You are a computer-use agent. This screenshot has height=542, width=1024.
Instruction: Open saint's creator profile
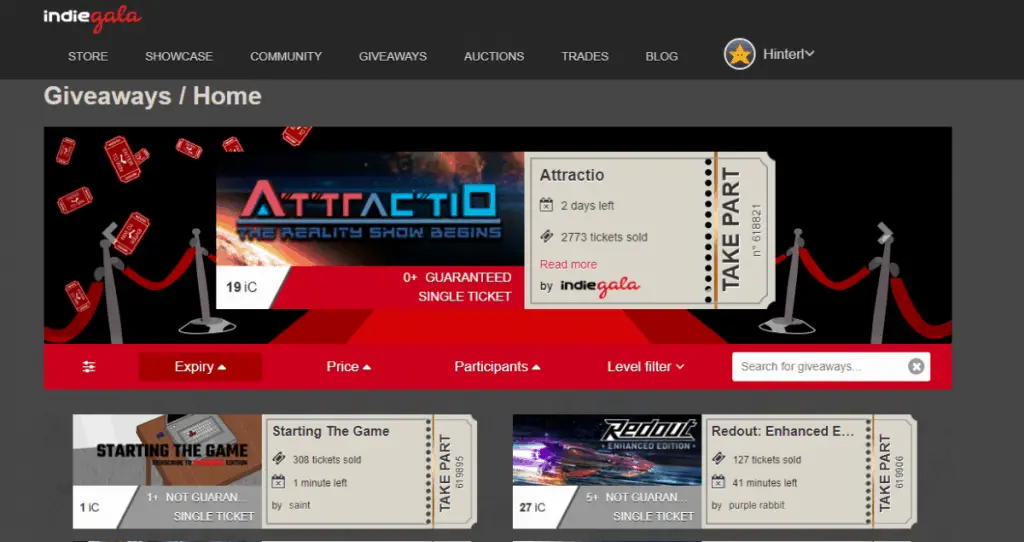[299, 505]
